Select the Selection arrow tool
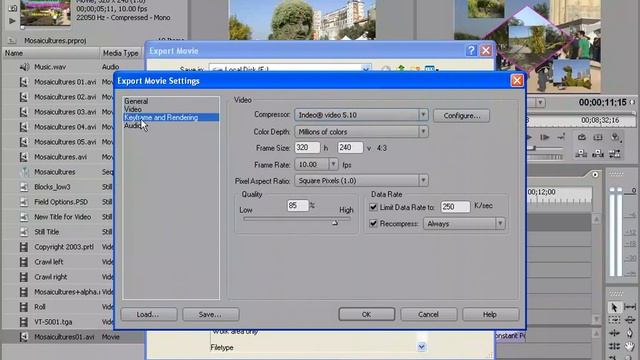This screenshot has height=360, width=640. click(614, 307)
